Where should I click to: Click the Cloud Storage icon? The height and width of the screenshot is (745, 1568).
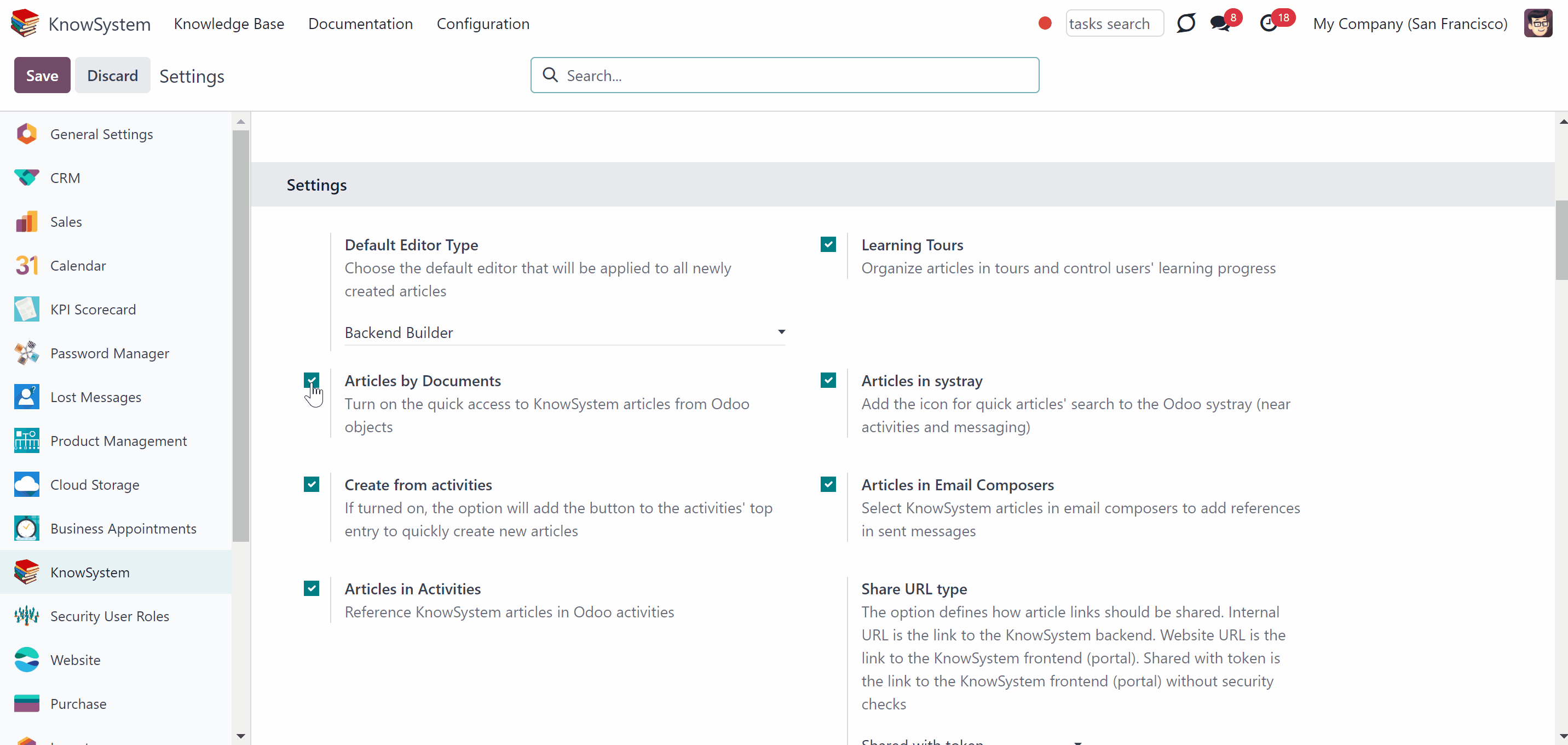(x=27, y=485)
